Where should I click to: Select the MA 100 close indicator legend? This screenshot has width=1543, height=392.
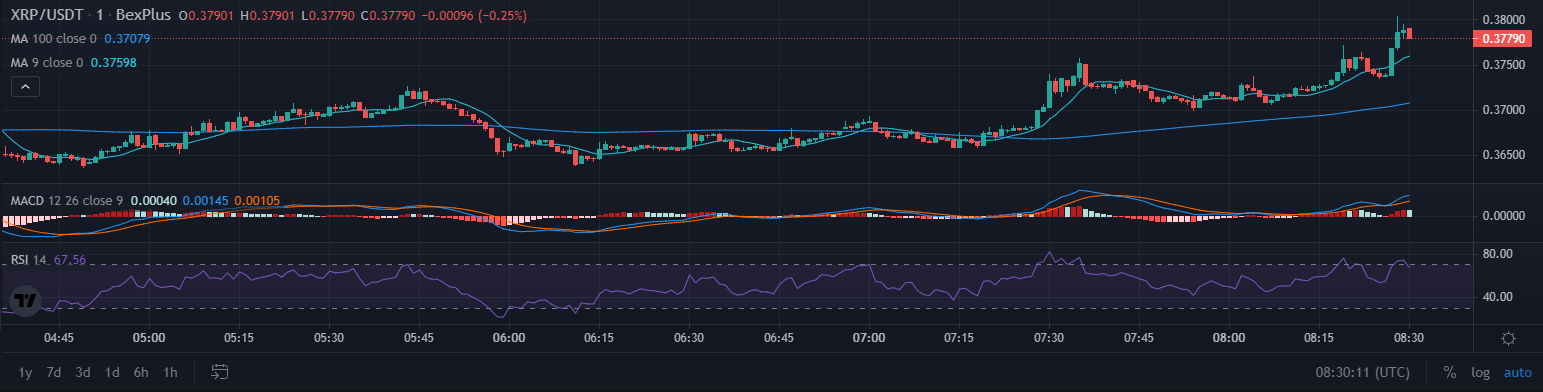tap(53, 39)
